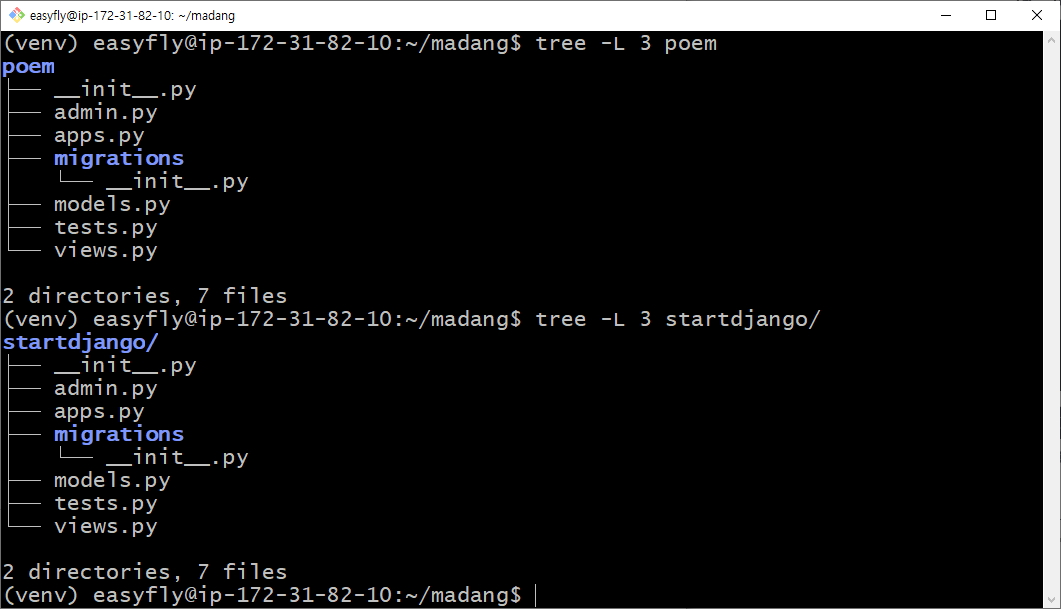Click the command 'tree -L 3 poem'

(x=626, y=43)
